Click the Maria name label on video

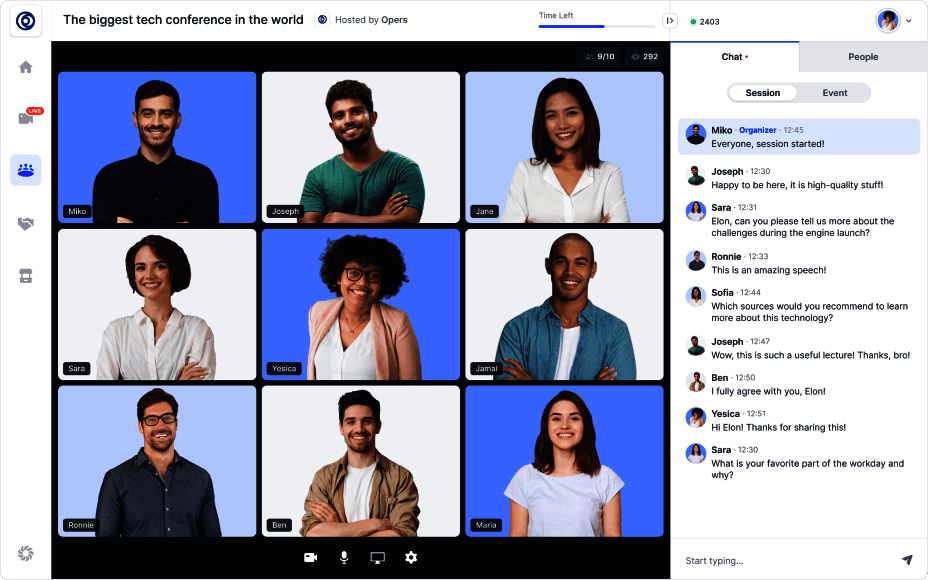(486, 525)
